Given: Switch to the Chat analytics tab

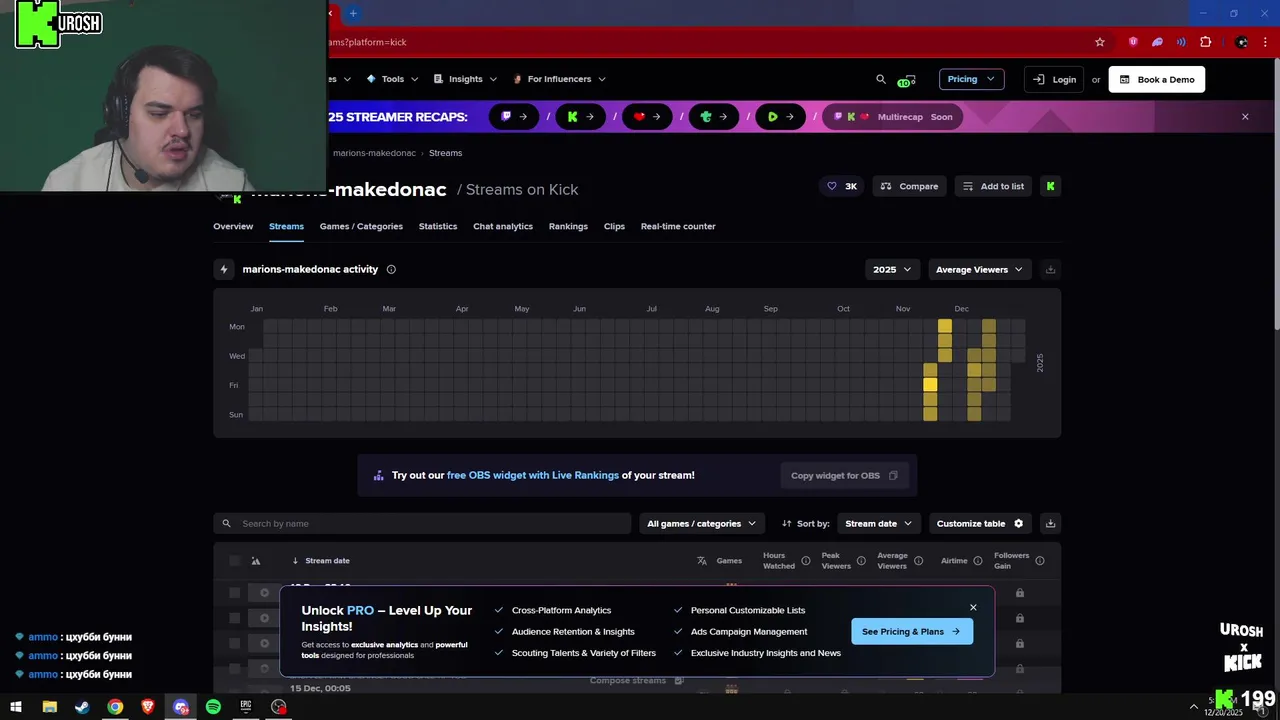Looking at the screenshot, I should (503, 226).
